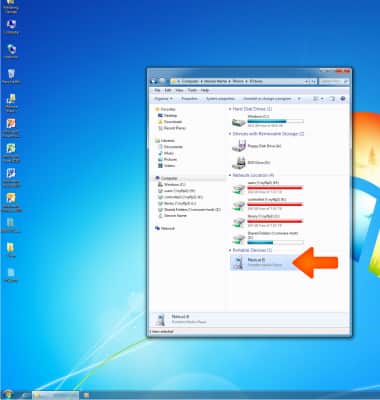
Task: Click the Shared Folders blue capacity bar
Action: click(x=275, y=242)
